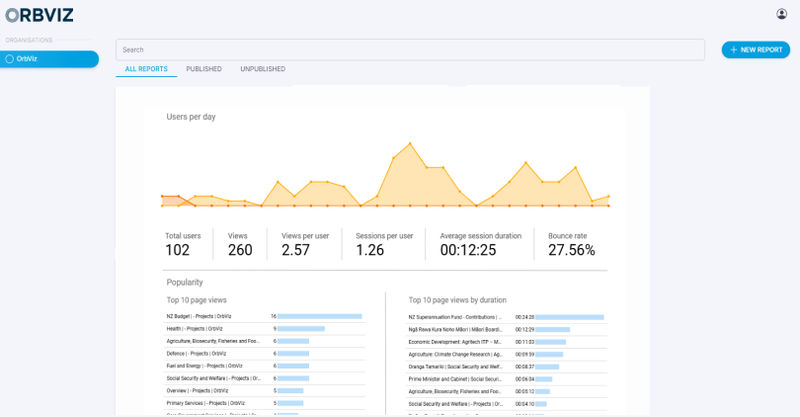
Task: Focus the Search reports field
Action: [x=410, y=50]
